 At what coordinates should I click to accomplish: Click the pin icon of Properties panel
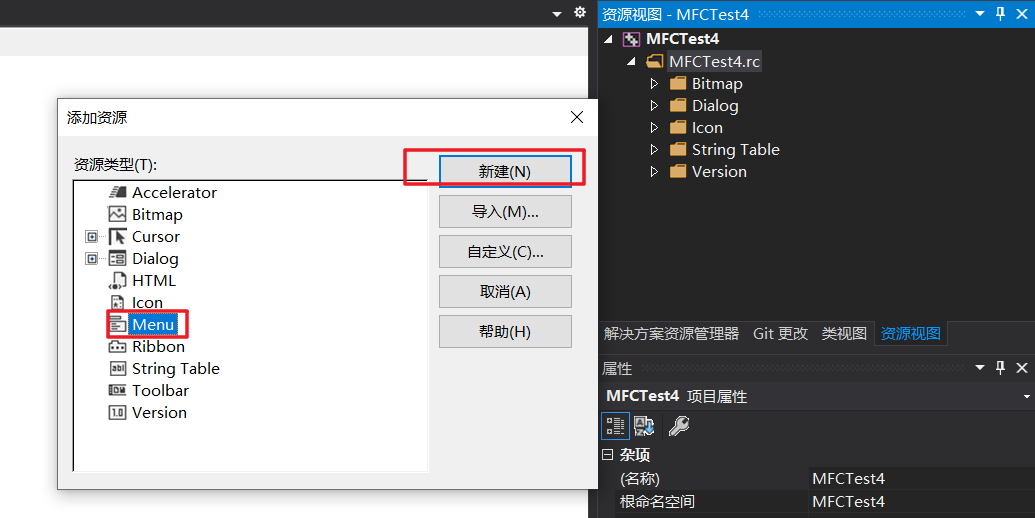click(1001, 368)
